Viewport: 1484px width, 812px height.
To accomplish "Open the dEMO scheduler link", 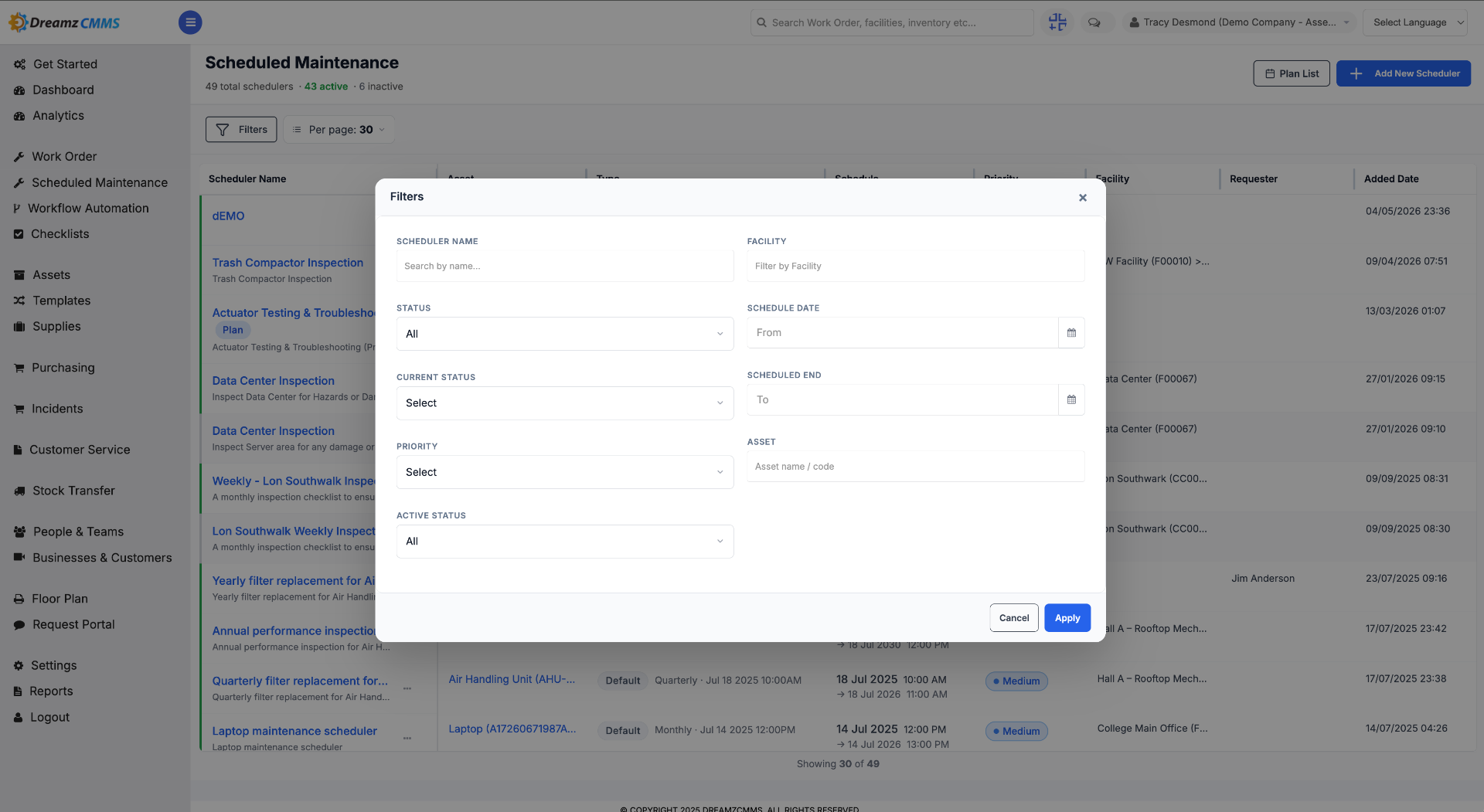I will pyautogui.click(x=228, y=216).
